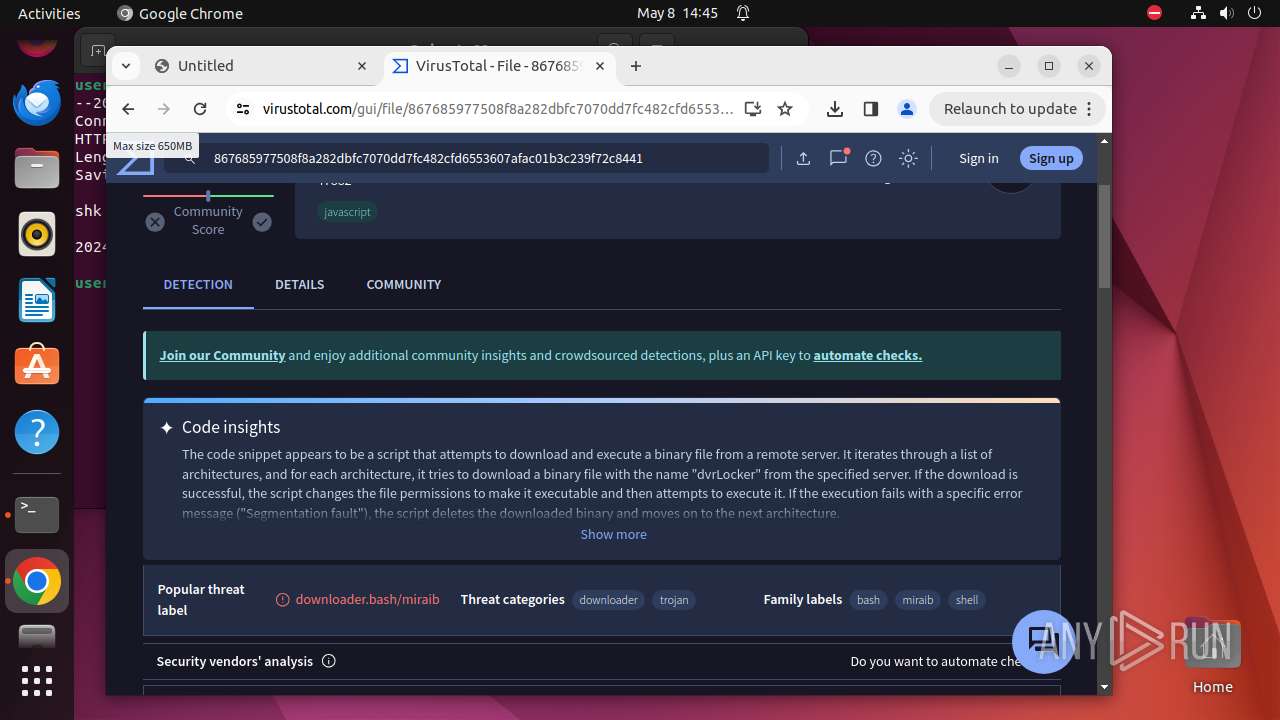Select the bash family label chip
This screenshot has width=1280, height=720.
[x=869, y=600]
